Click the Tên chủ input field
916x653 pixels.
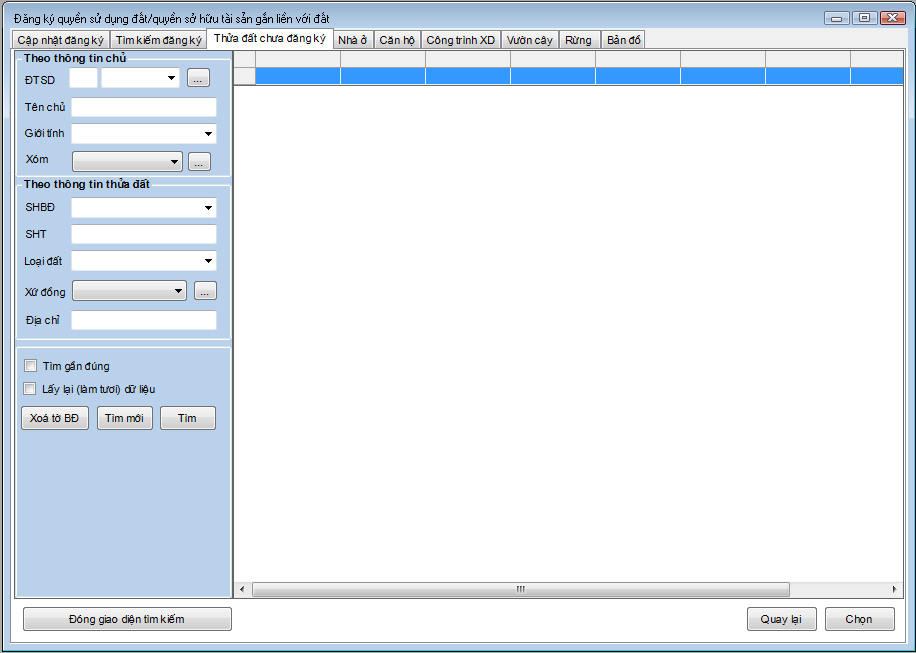coord(144,107)
